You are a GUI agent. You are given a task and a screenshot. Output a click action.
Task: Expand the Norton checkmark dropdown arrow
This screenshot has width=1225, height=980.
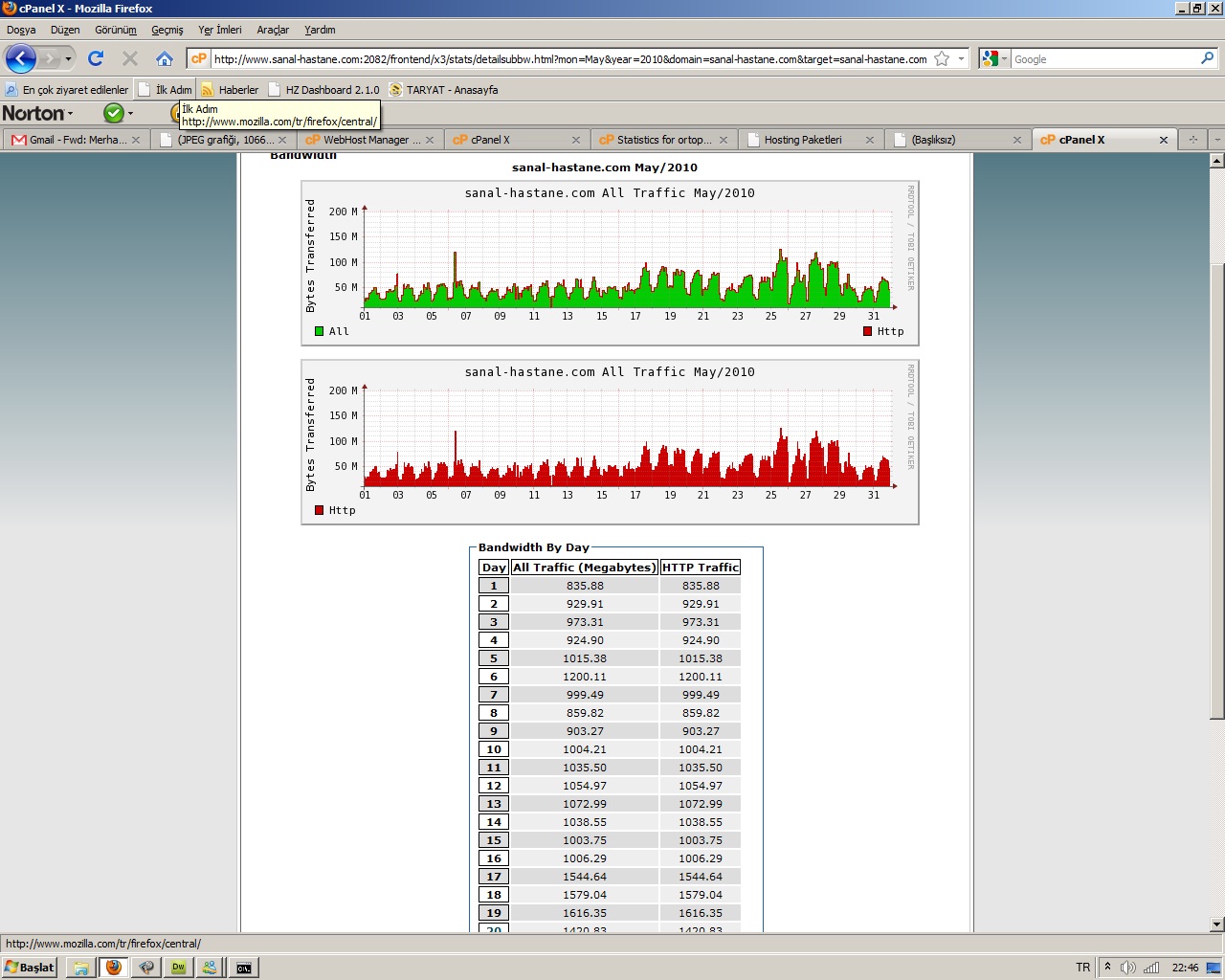tap(131, 114)
